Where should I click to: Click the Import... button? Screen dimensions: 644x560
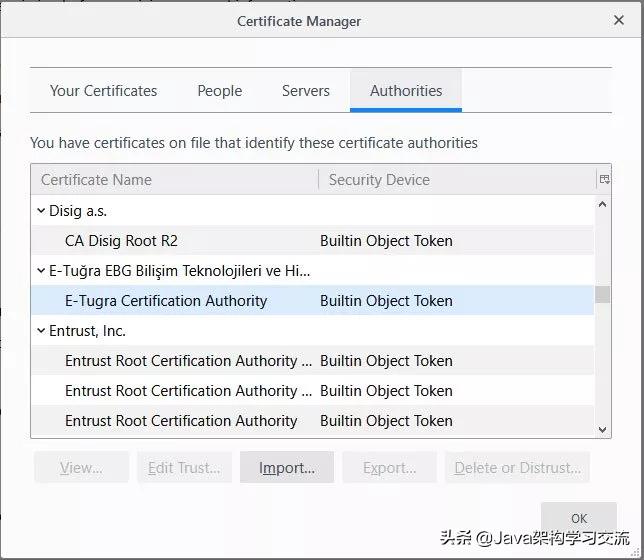pos(286,467)
